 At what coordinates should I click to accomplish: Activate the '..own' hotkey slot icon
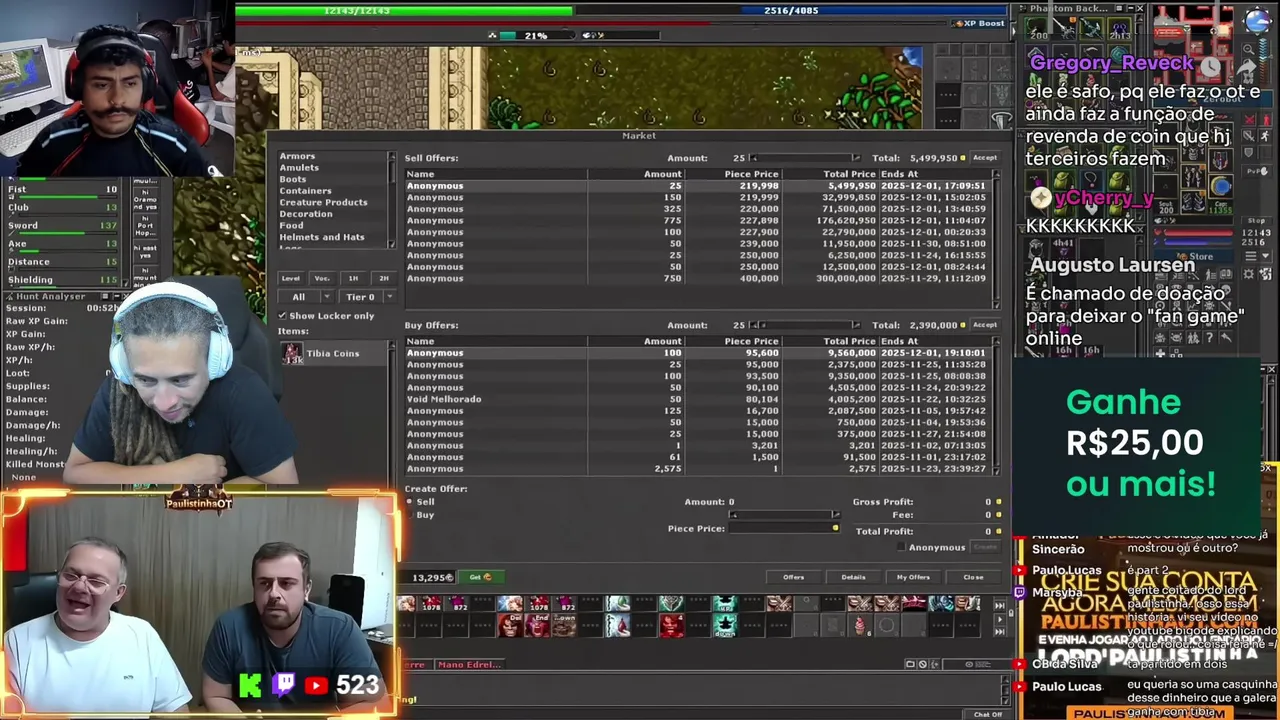564,625
